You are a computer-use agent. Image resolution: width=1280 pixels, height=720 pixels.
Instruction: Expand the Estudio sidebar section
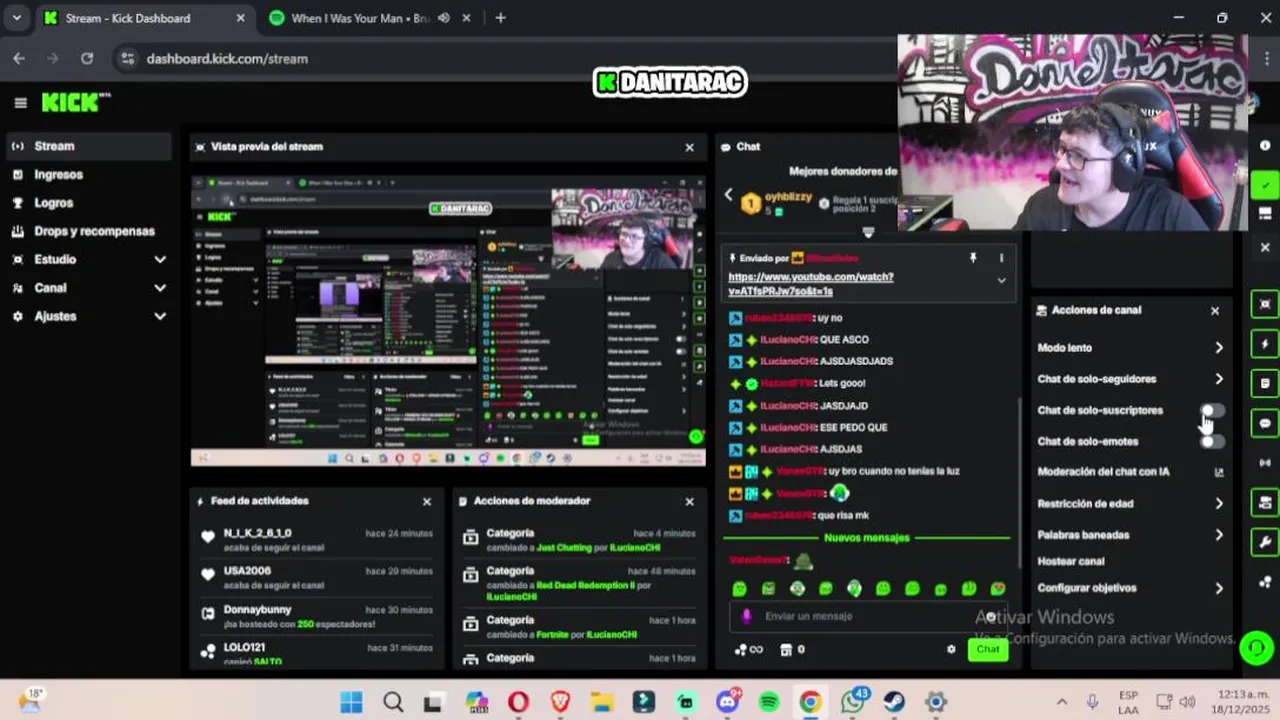tap(87, 259)
